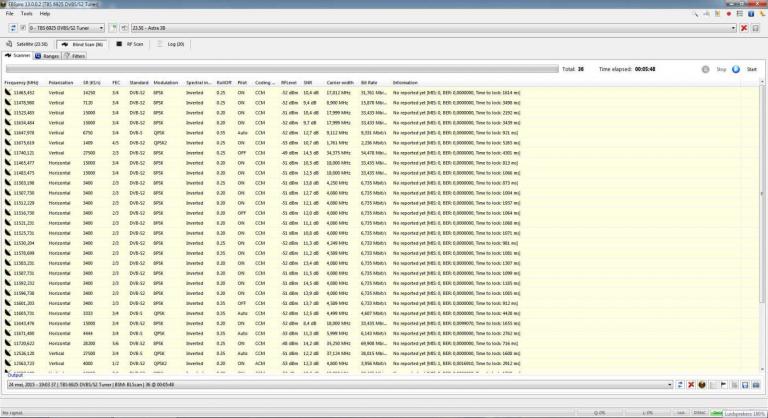Select the Ranges sub-tab
Image resolution: width=768 pixels, height=418 pixels.
coord(50,56)
